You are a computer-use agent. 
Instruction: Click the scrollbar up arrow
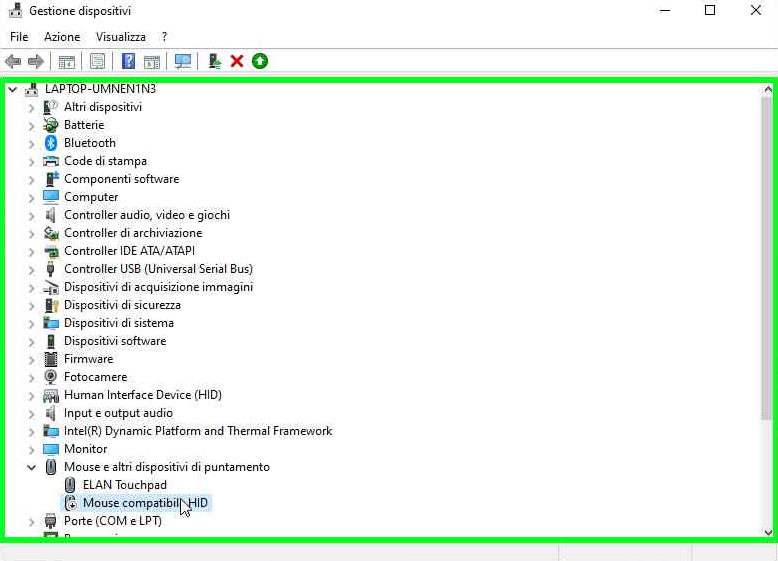click(x=768, y=90)
